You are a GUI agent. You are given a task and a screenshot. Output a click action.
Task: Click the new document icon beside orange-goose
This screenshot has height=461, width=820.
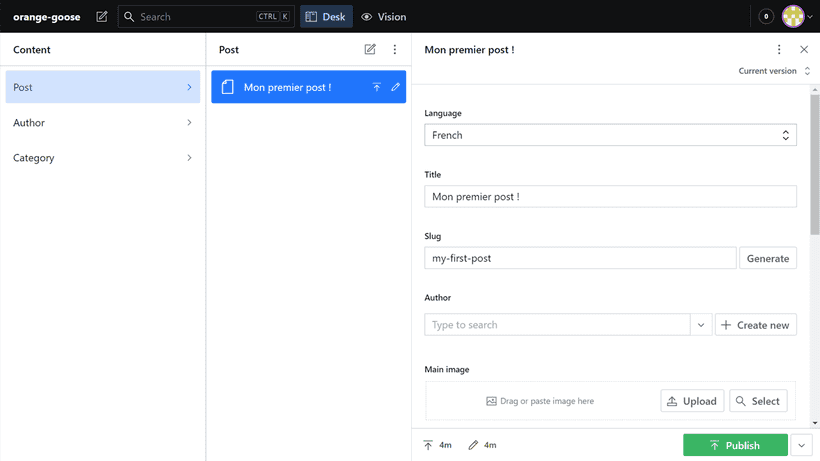click(102, 17)
